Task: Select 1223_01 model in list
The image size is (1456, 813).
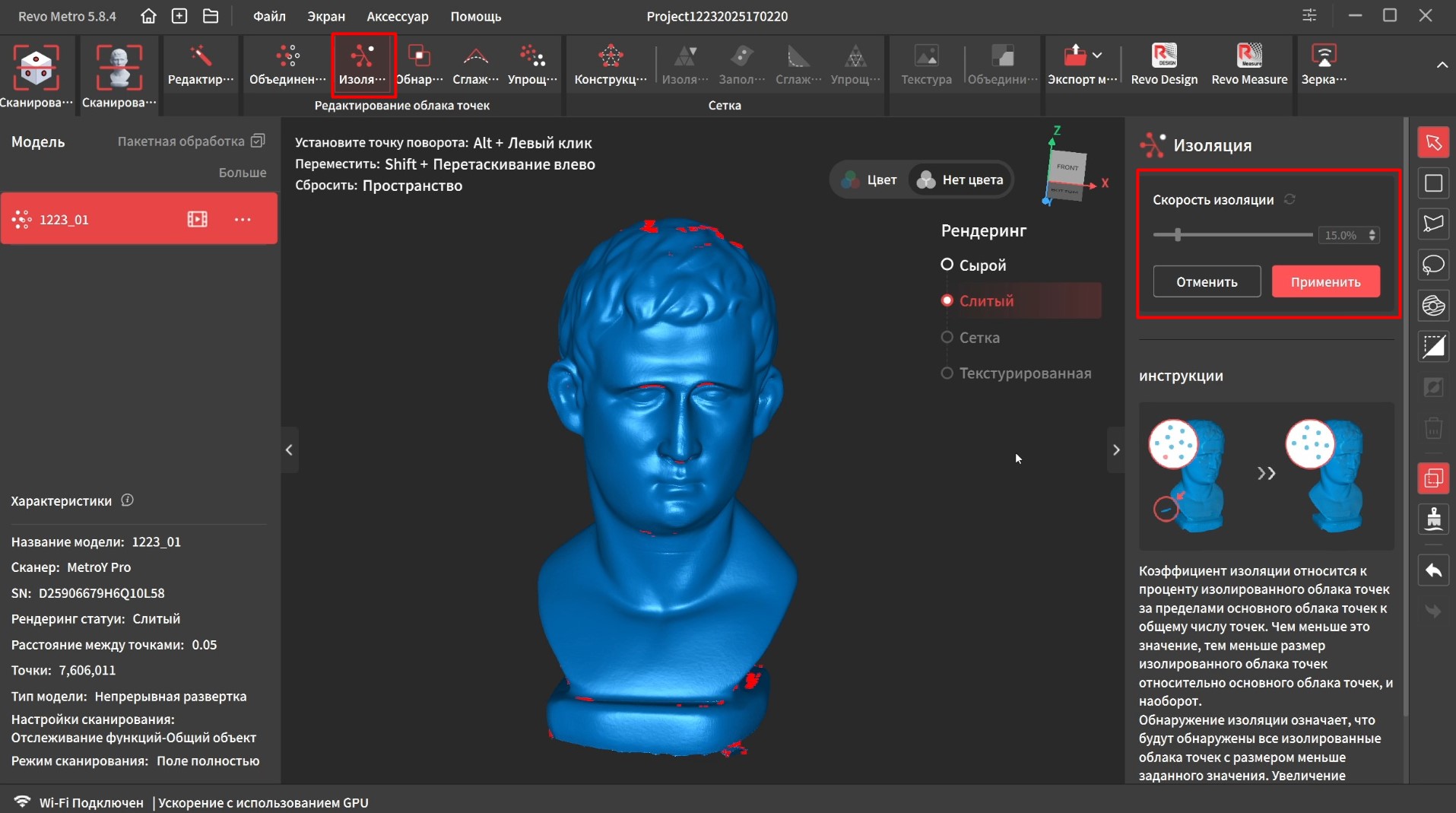Action: point(139,219)
